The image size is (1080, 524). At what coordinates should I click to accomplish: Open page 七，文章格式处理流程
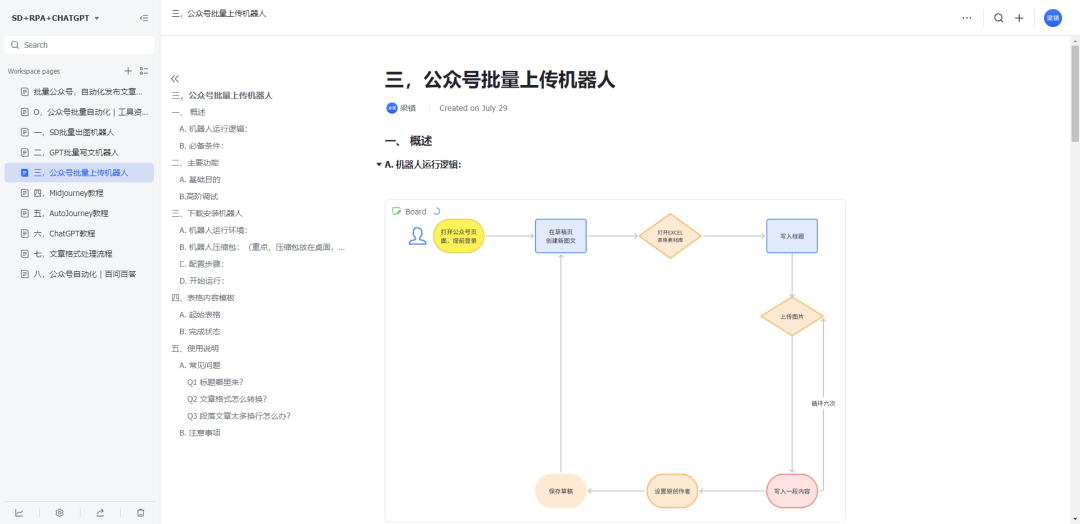click(79, 253)
